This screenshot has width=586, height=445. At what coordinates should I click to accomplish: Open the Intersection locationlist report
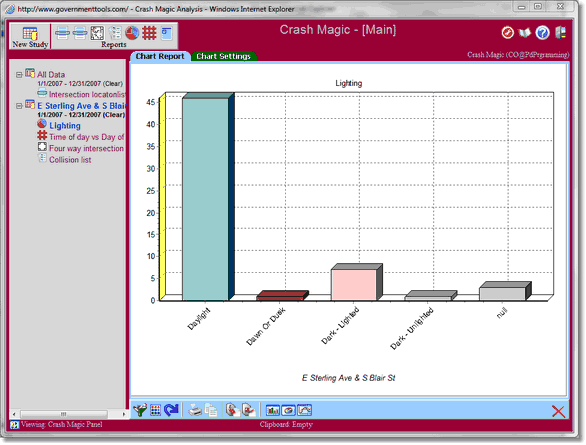point(87,95)
